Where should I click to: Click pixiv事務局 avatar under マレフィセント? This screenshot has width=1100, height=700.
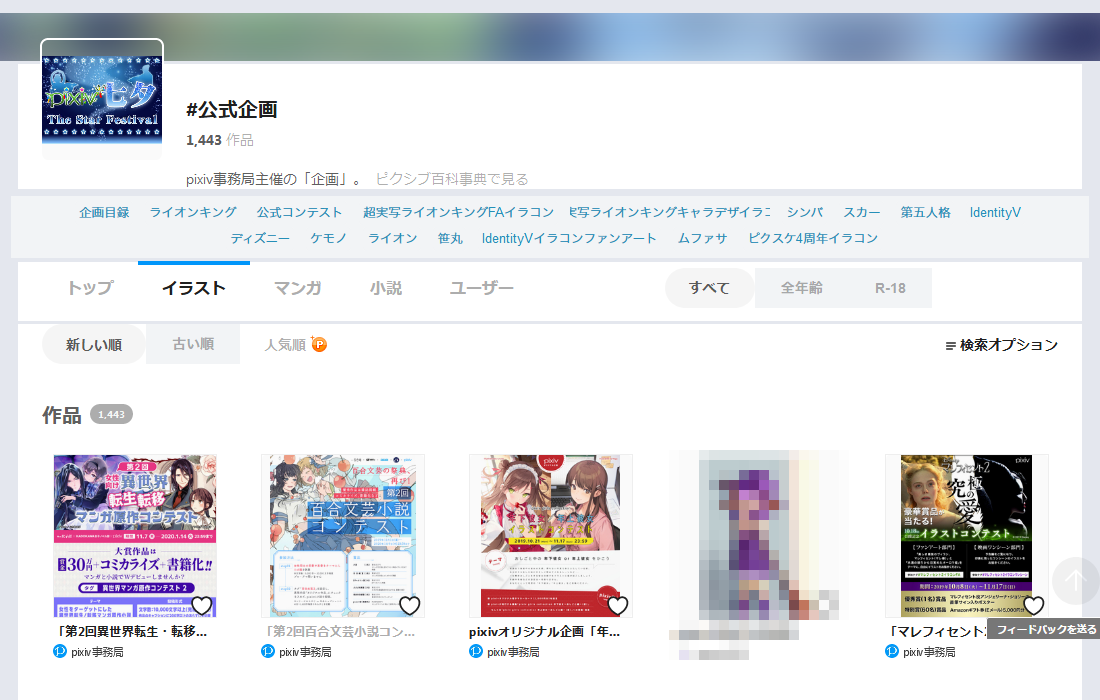[x=892, y=652]
